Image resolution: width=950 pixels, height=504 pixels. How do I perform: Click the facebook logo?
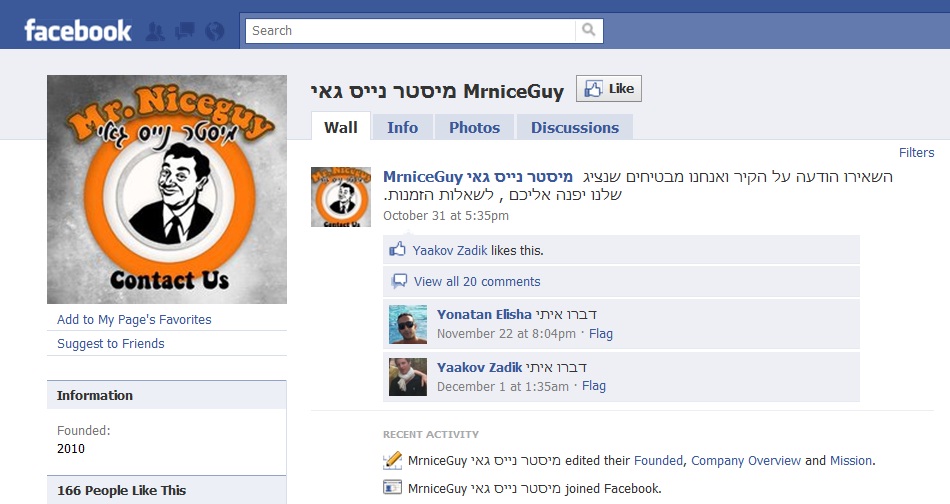pyautogui.click(x=78, y=30)
